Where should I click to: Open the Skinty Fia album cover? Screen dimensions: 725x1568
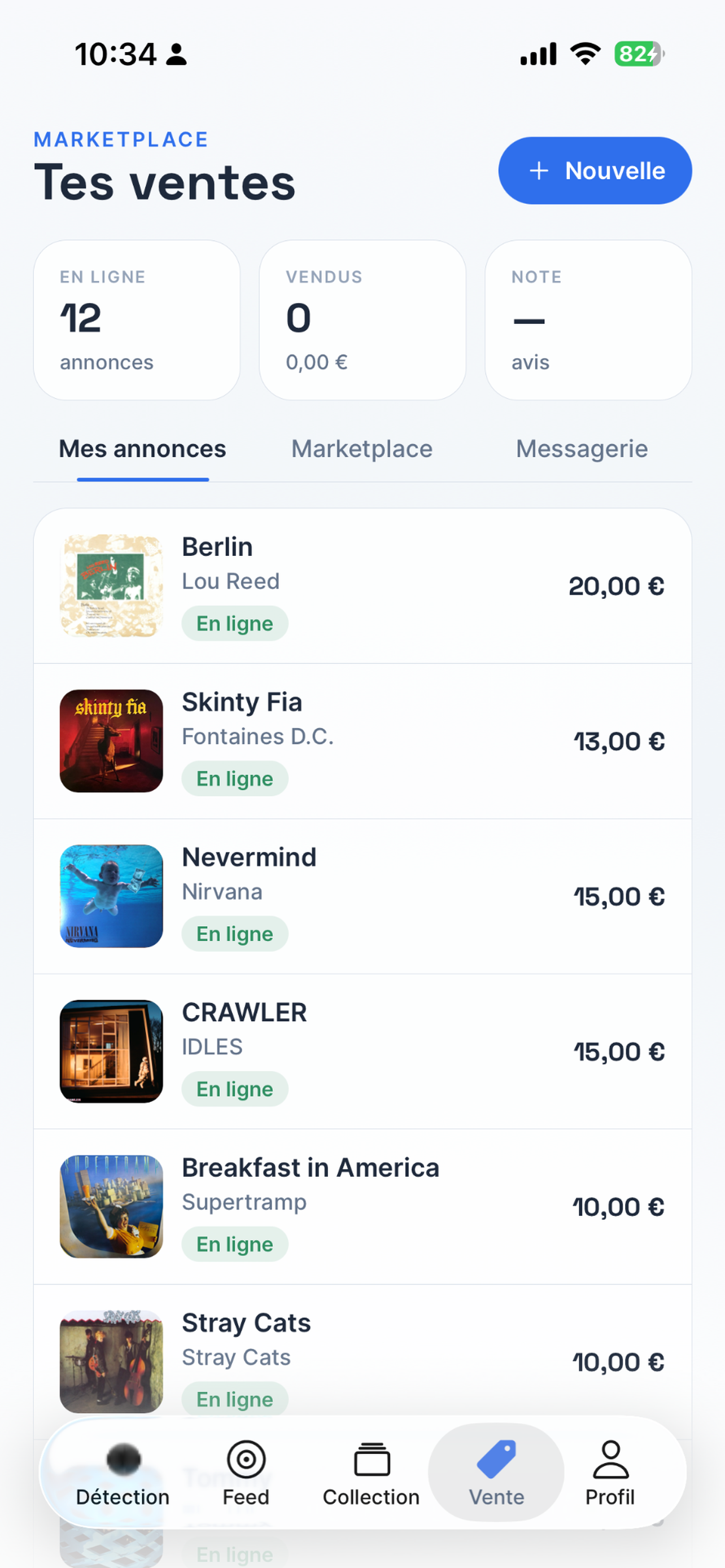[111, 741]
